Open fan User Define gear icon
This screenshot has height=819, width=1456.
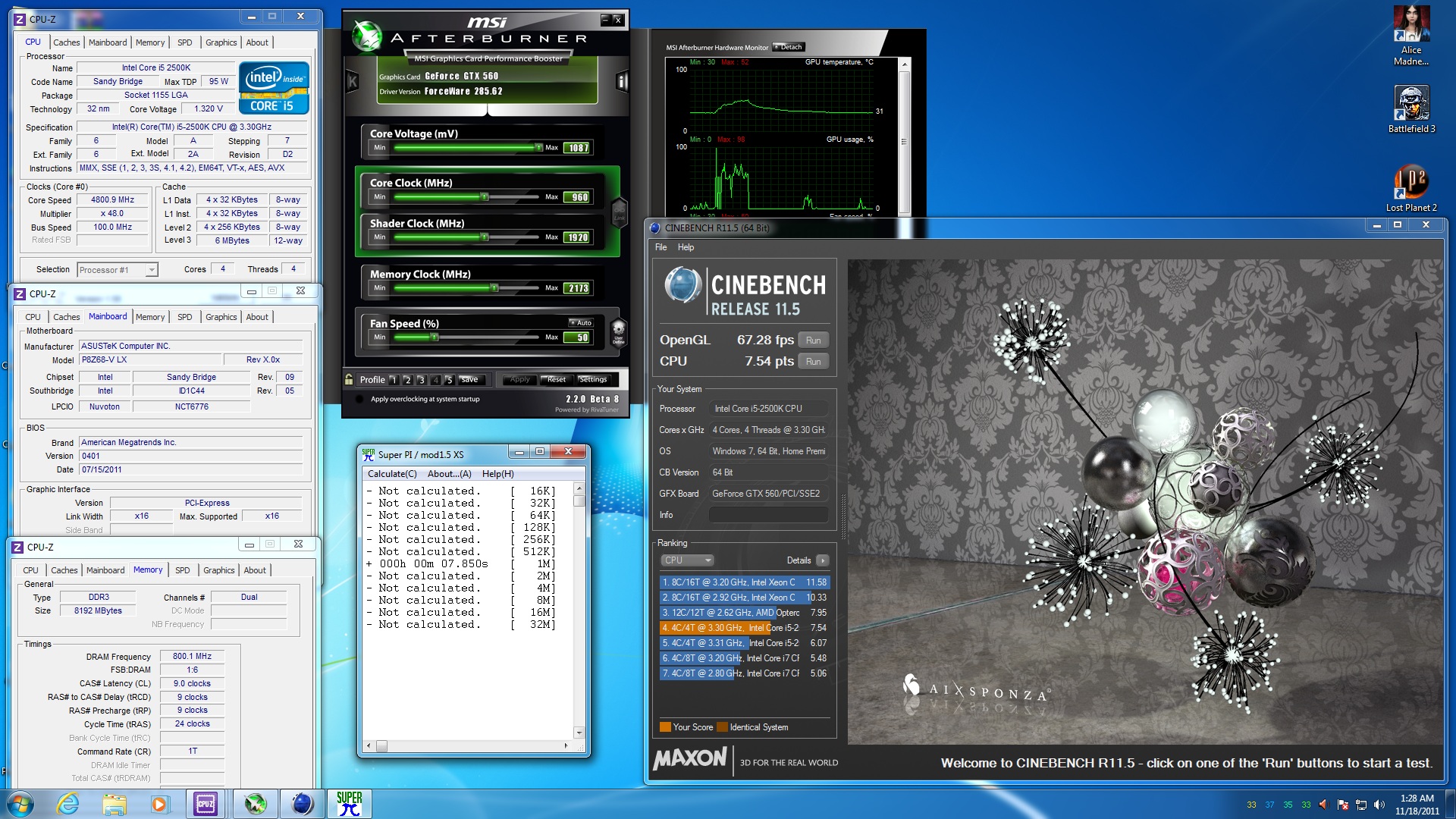619,331
